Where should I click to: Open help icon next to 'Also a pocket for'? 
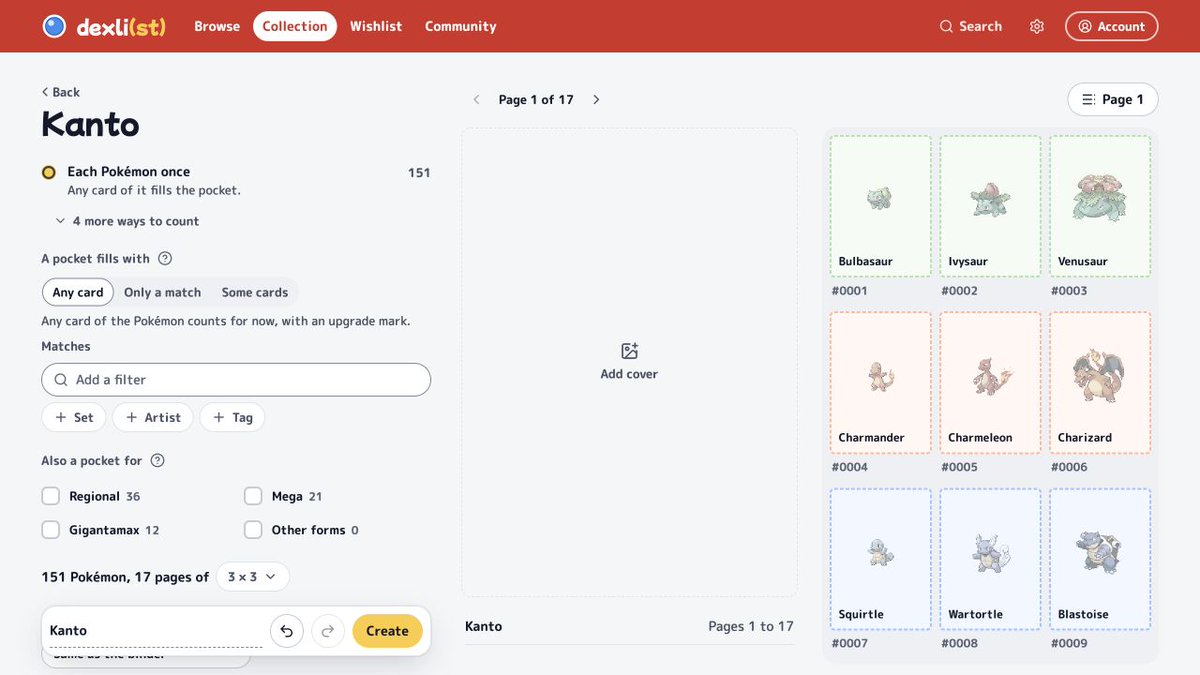(x=157, y=460)
